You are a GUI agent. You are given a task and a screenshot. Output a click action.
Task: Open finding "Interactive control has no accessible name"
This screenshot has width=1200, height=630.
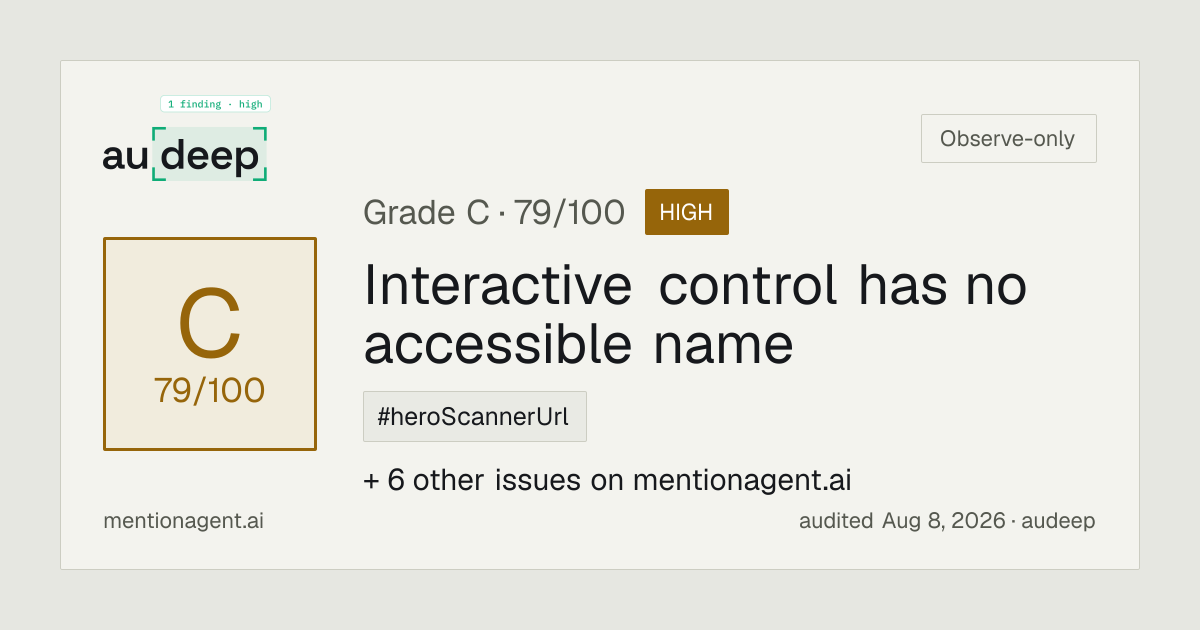695,315
